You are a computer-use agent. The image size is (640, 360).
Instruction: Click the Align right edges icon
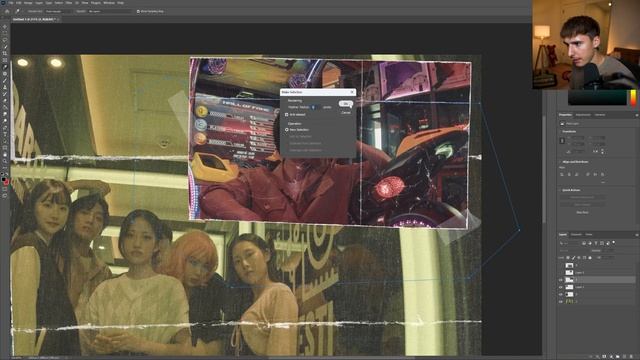tap(576, 175)
